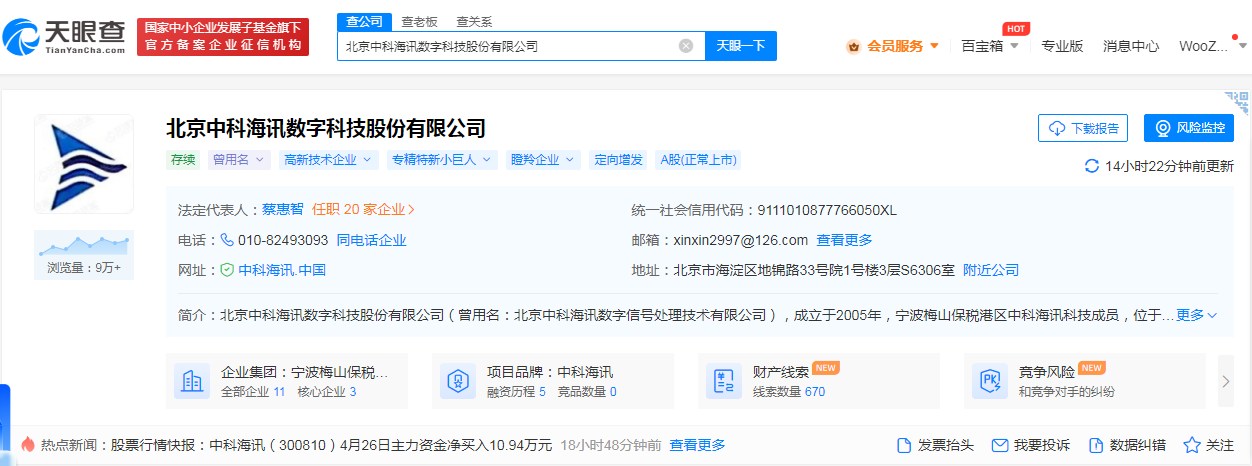1252x466 pixels.
Task: Click the A股(正常上市) tag
Action: pos(698,160)
